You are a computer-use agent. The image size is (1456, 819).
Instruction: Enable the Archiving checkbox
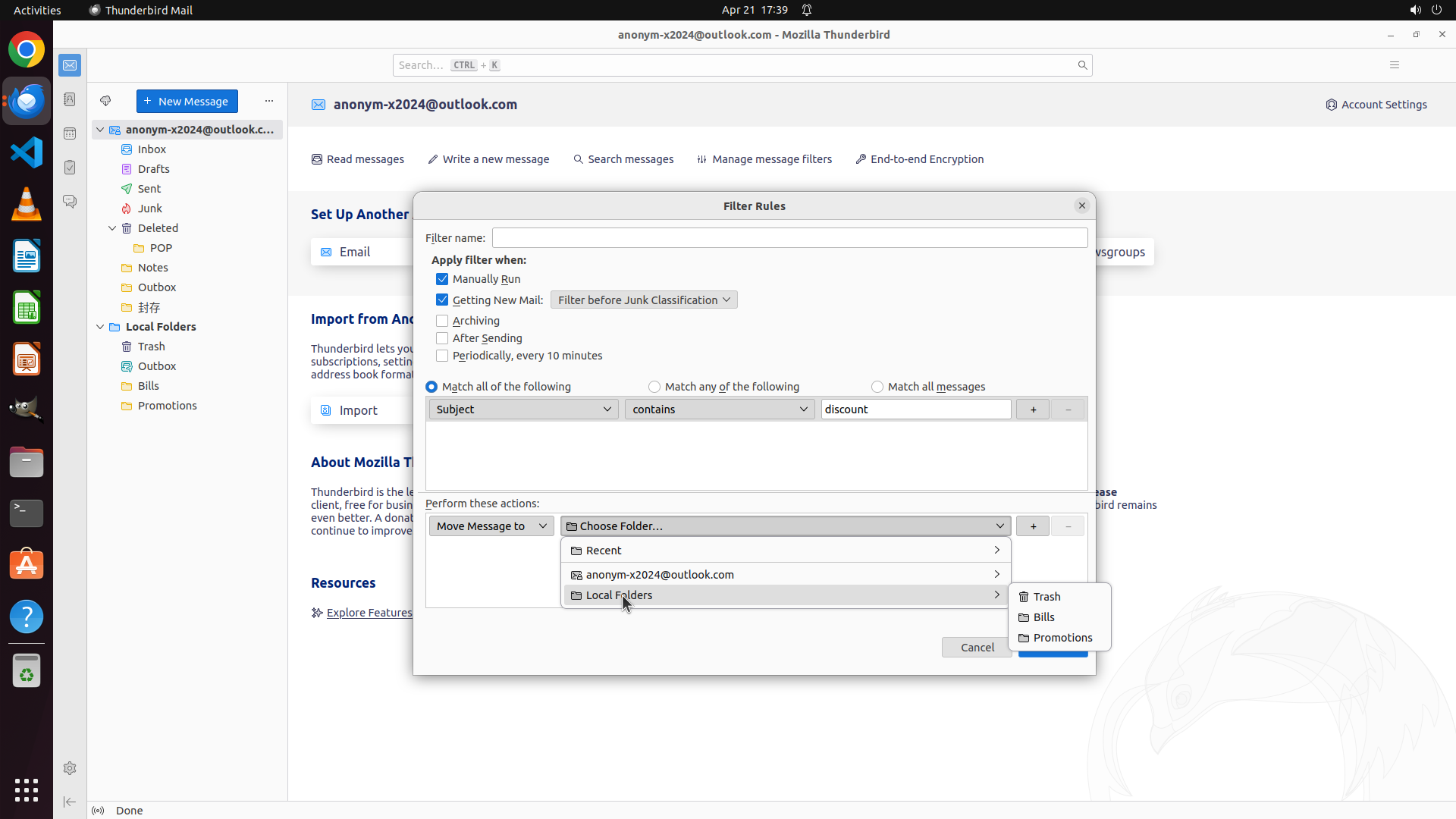442,321
